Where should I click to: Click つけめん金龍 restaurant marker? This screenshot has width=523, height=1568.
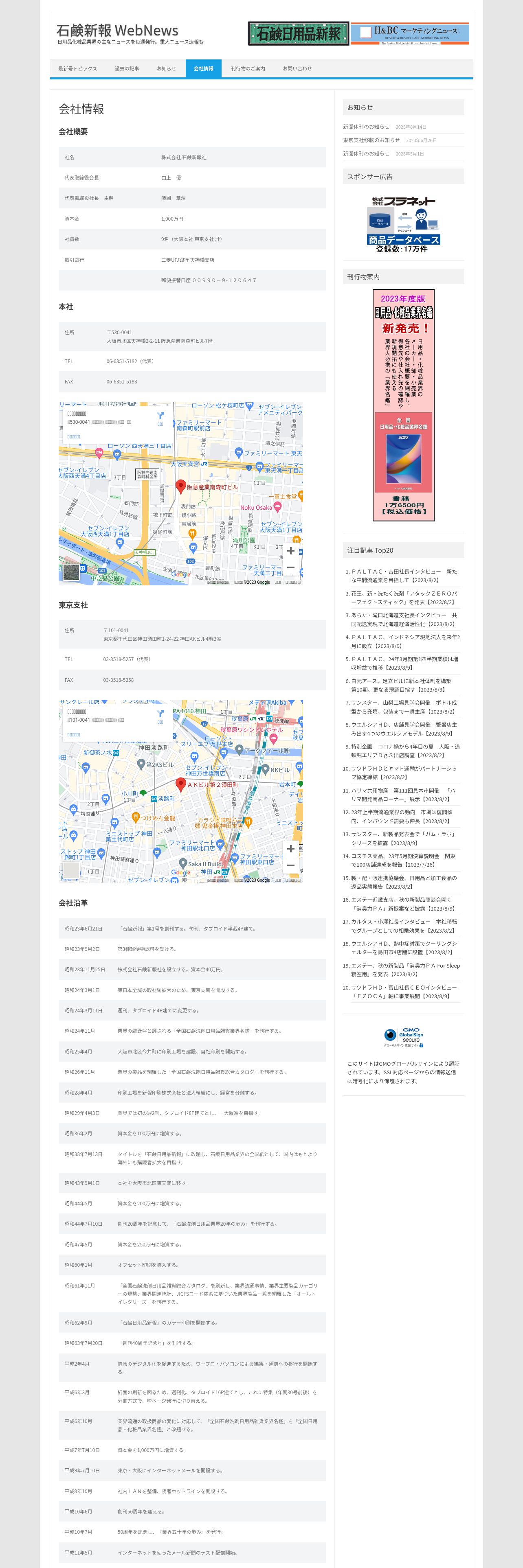tap(136, 817)
